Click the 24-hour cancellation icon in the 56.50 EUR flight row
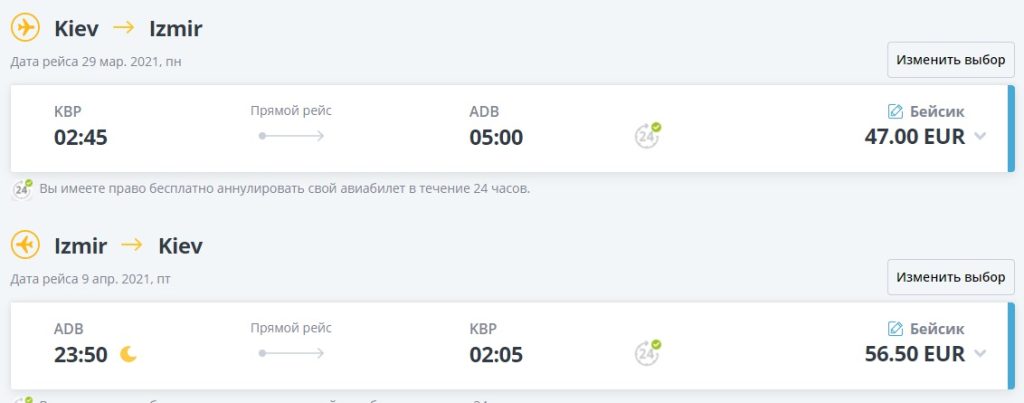 648,352
